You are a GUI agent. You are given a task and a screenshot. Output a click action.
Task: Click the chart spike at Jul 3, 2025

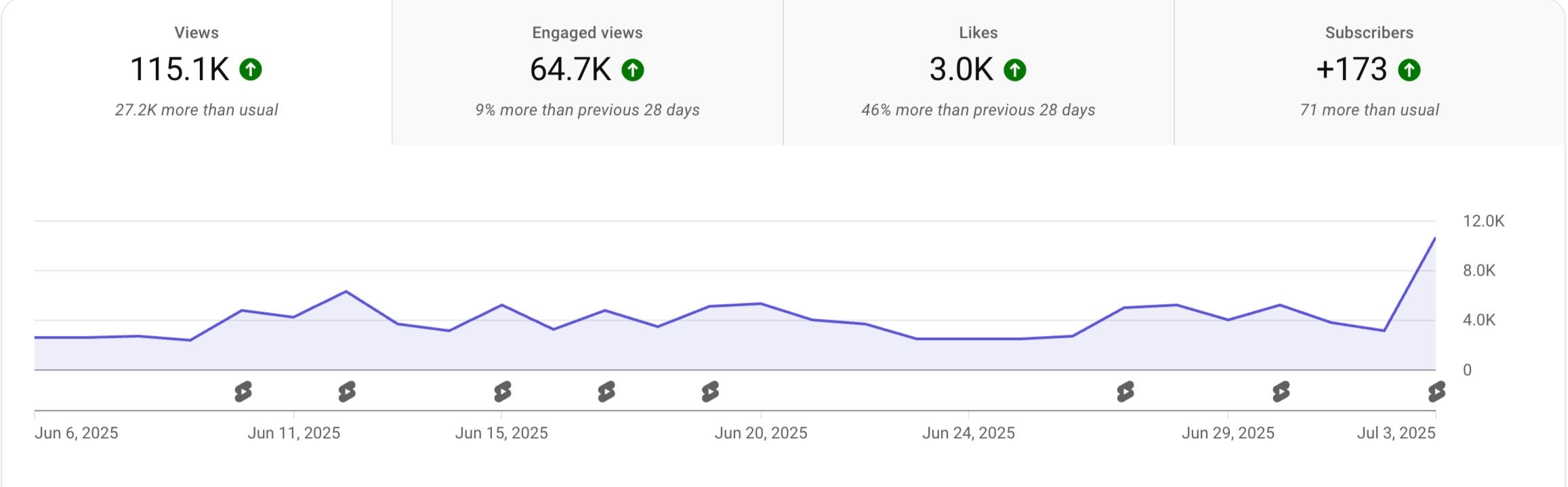tap(1435, 238)
